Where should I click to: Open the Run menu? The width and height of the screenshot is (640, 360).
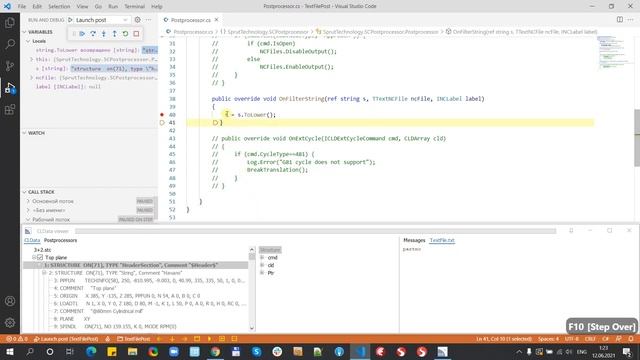pos(113,7)
